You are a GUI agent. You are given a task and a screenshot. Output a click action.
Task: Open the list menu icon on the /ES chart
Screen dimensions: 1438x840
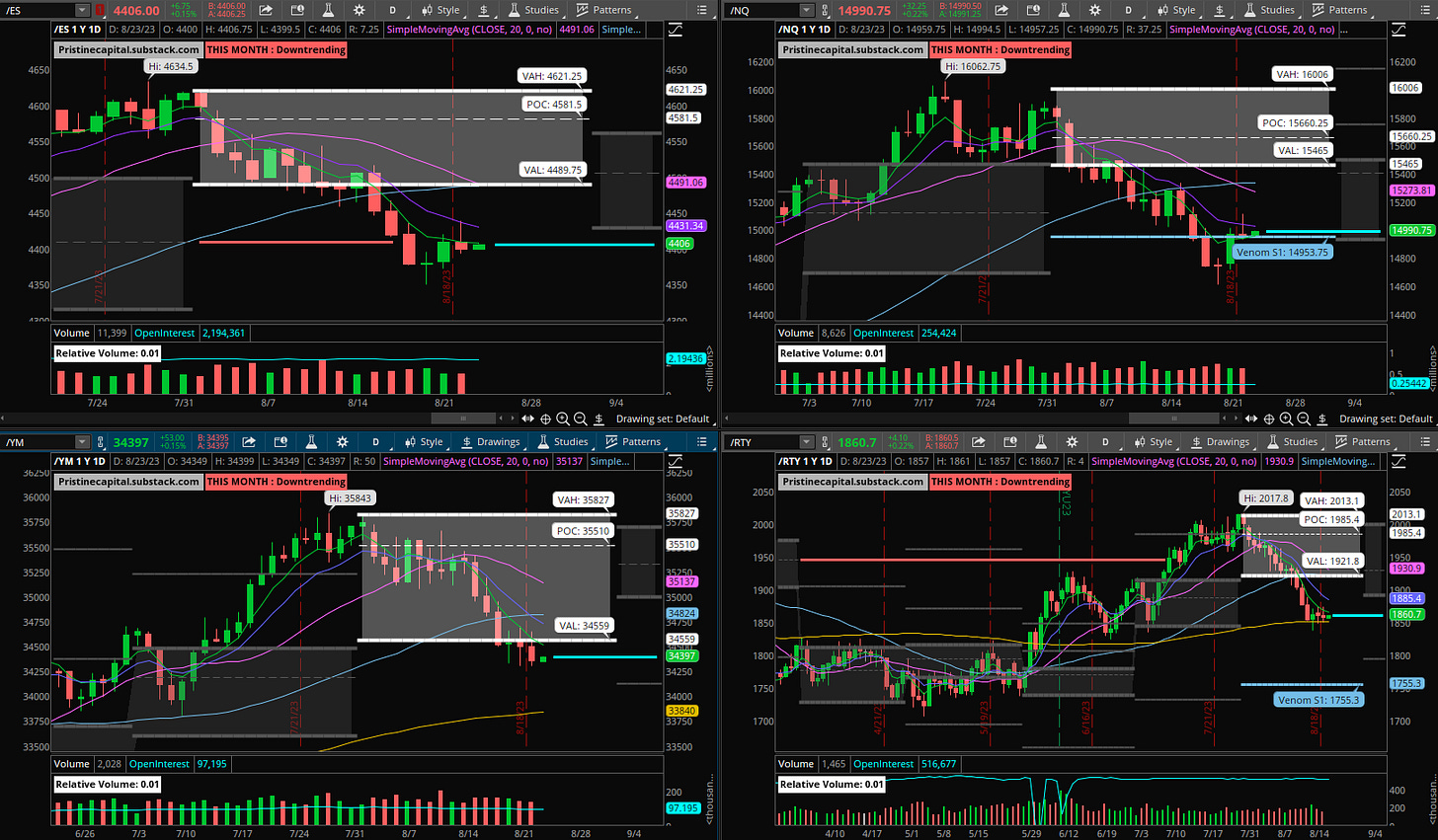[x=702, y=10]
